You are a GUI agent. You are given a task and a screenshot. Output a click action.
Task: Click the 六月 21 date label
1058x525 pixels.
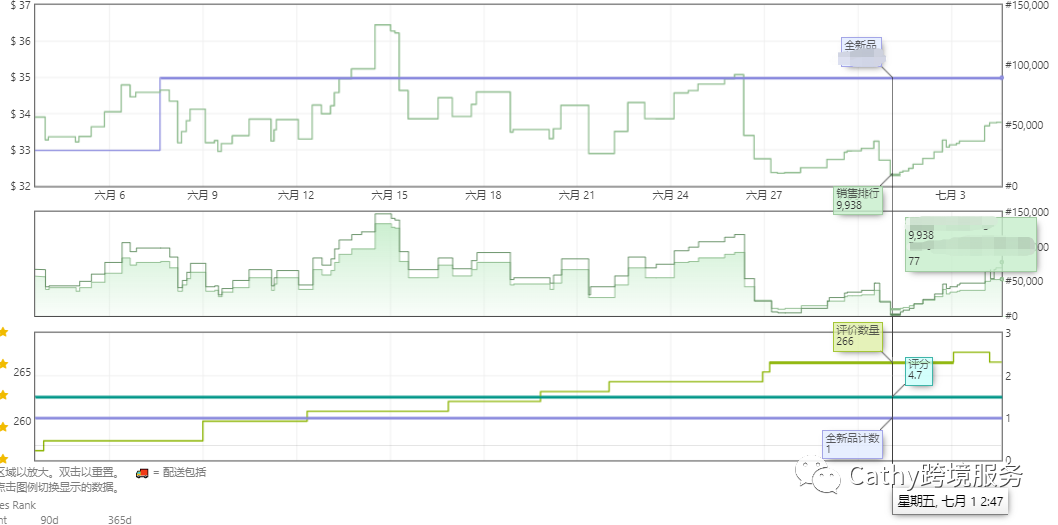pyautogui.click(x=578, y=196)
